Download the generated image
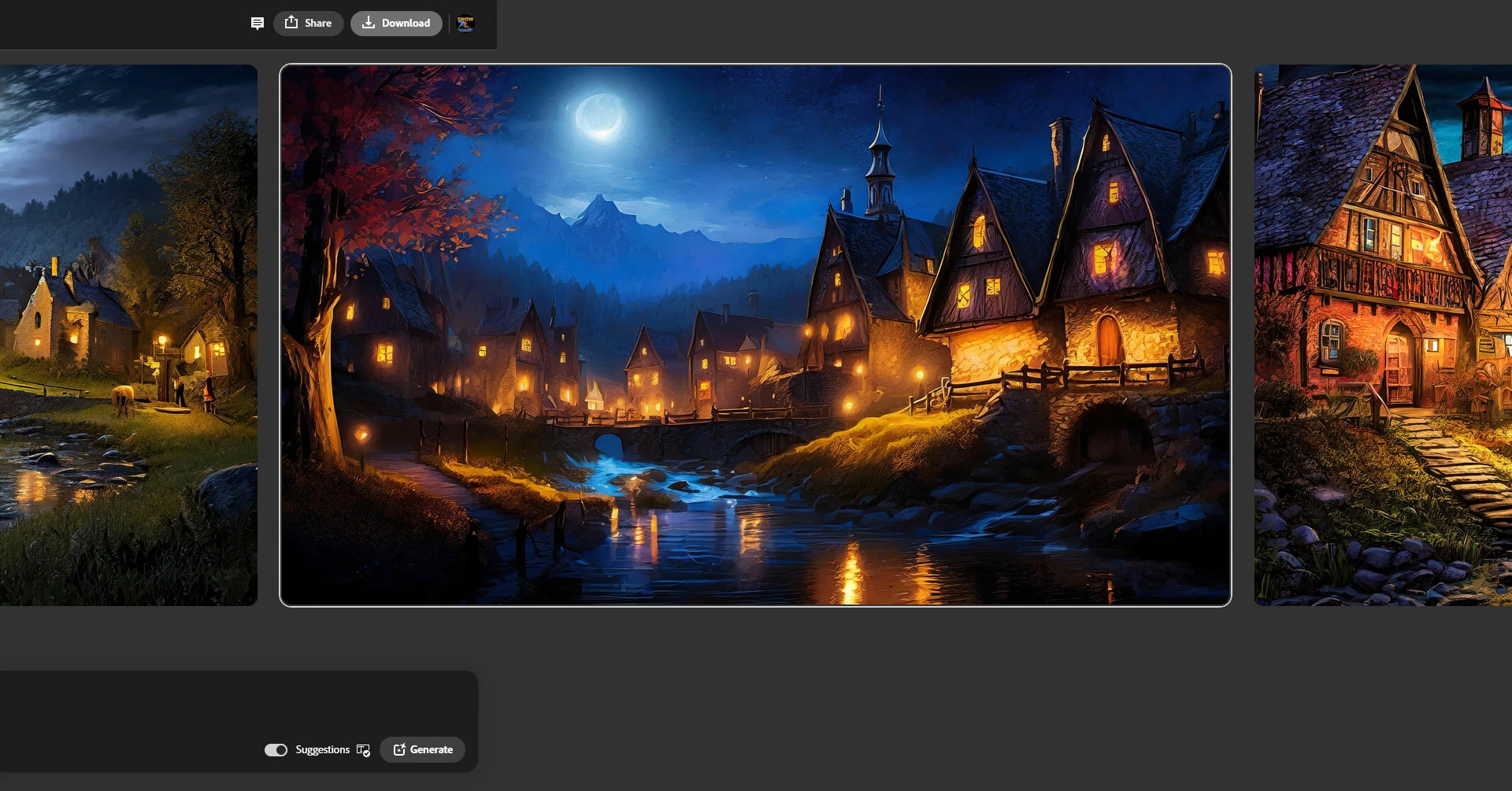The width and height of the screenshot is (1512, 791). [396, 24]
